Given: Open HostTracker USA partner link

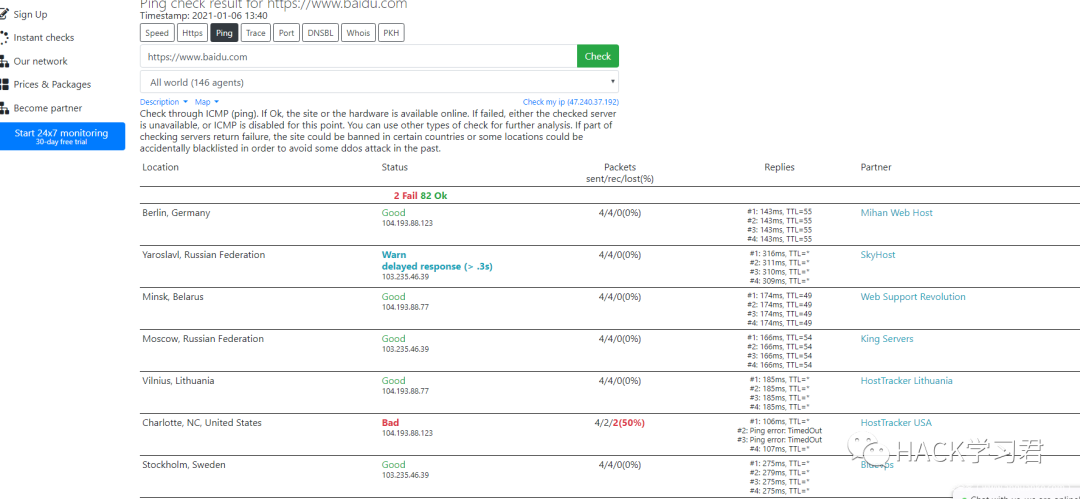Looking at the screenshot, I should [x=895, y=423].
